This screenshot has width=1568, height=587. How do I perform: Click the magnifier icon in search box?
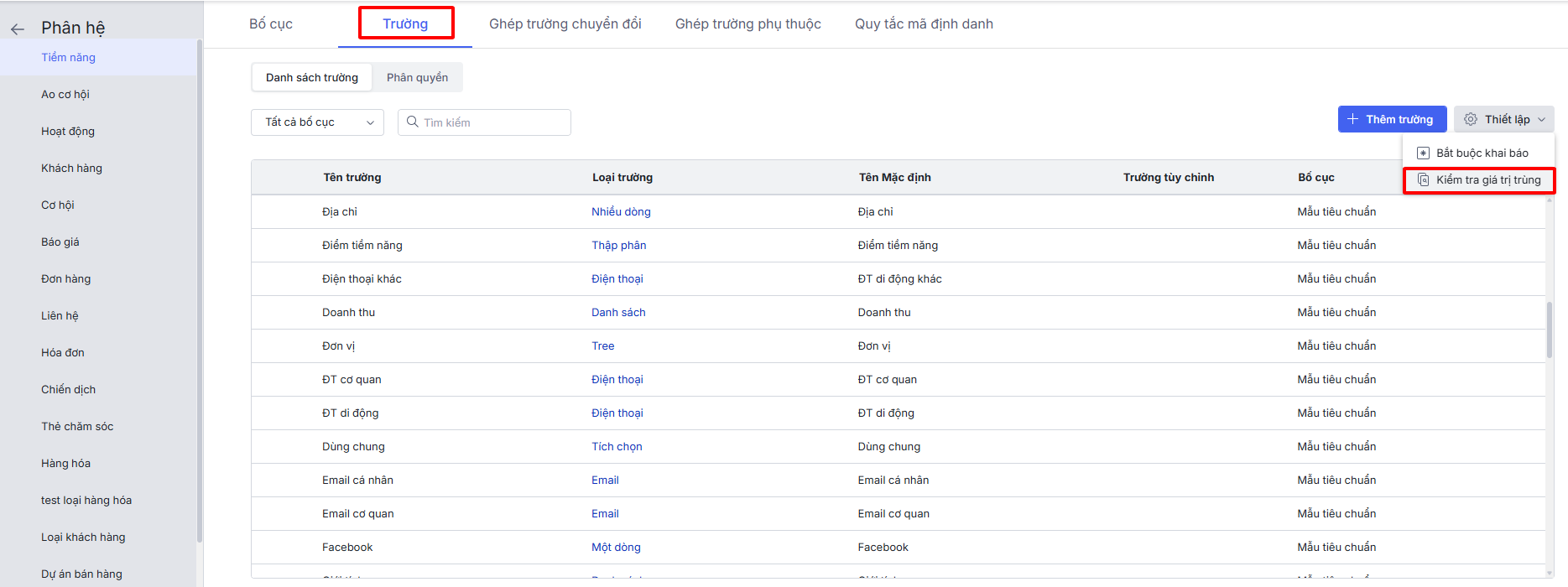click(x=412, y=122)
